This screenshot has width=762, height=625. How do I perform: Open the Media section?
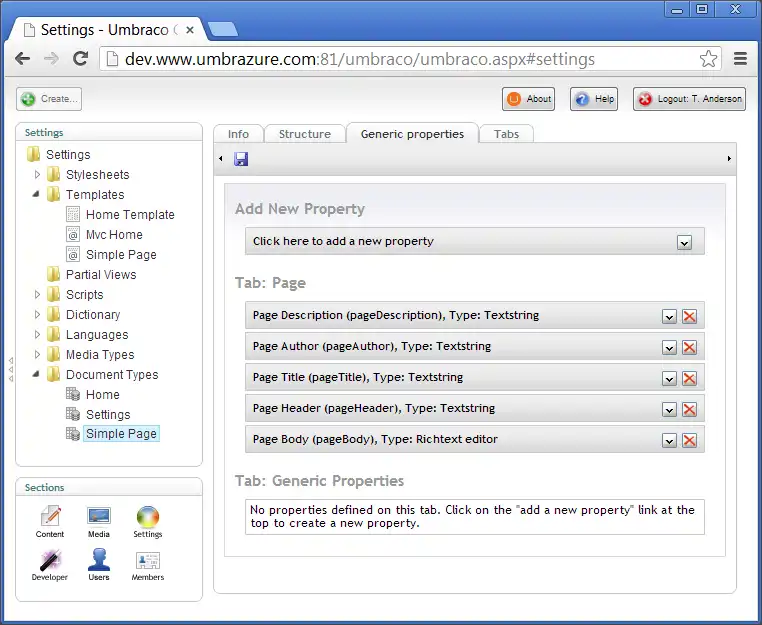(99, 521)
